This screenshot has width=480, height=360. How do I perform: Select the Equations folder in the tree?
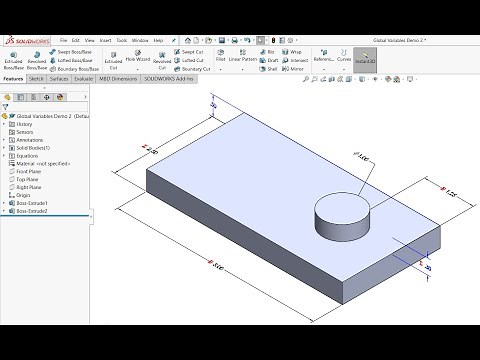coord(23,156)
